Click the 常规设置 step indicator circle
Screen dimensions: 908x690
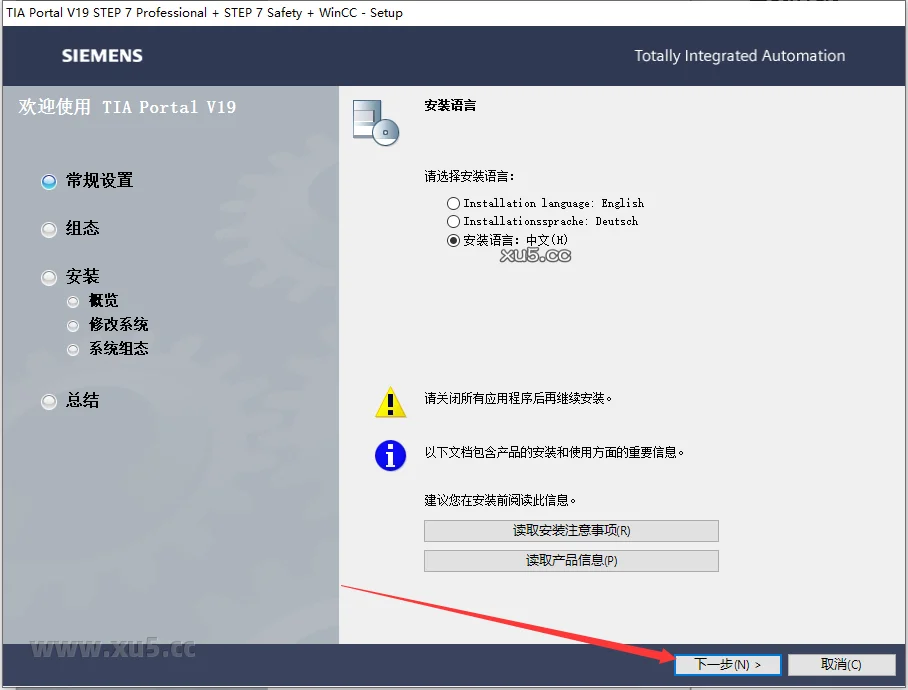click(x=48, y=181)
